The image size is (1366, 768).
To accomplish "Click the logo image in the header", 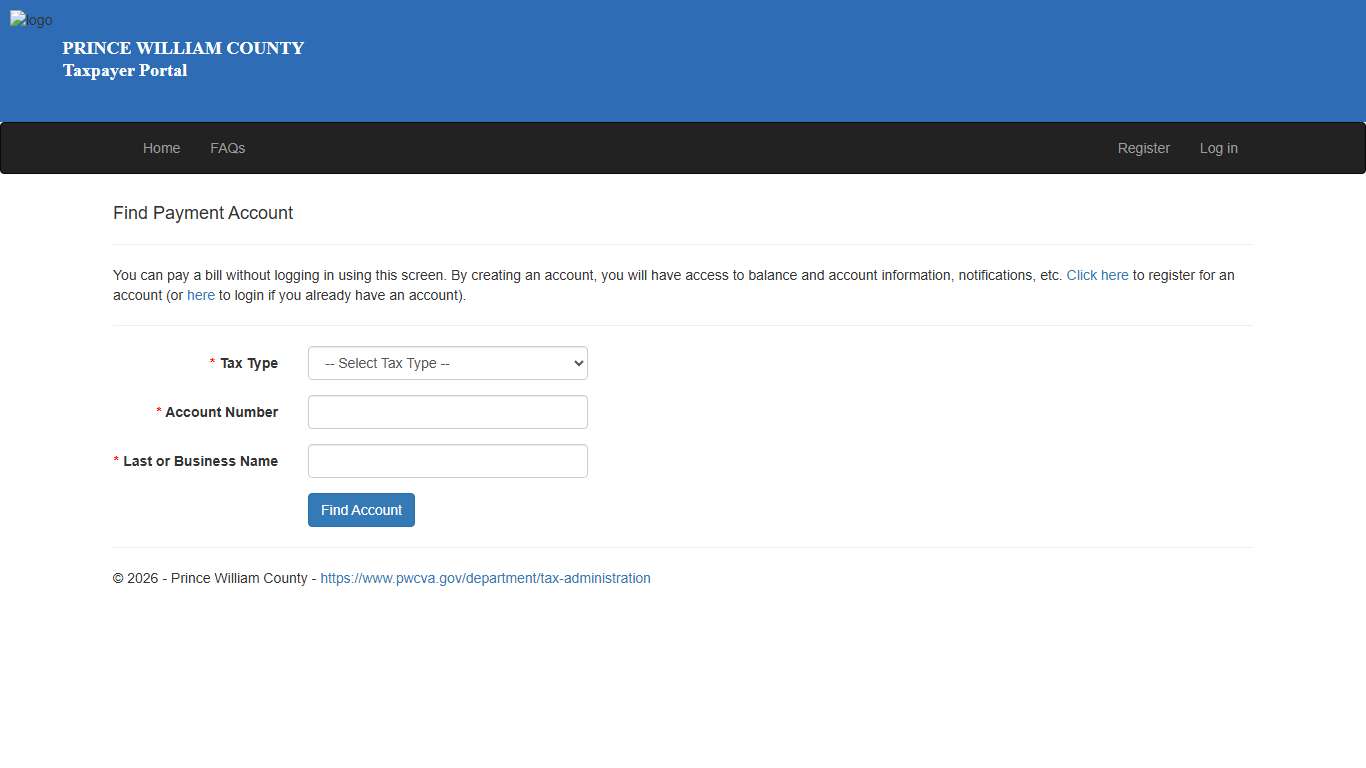I will (31, 19).
